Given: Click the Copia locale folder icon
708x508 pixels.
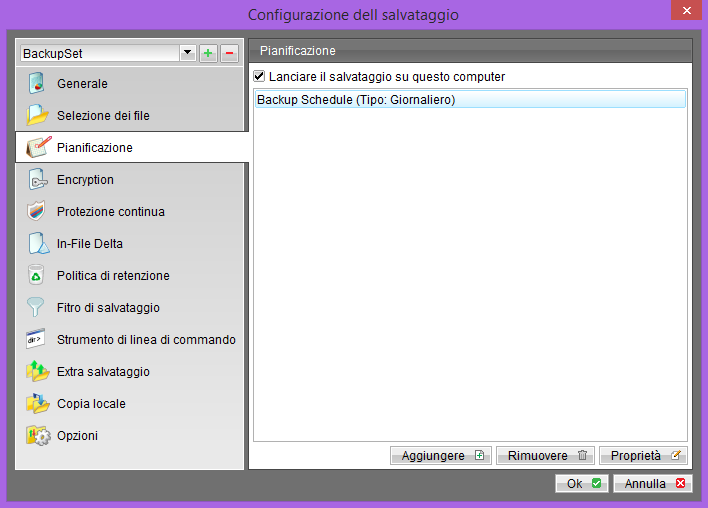Looking at the screenshot, I should click(x=37, y=403).
